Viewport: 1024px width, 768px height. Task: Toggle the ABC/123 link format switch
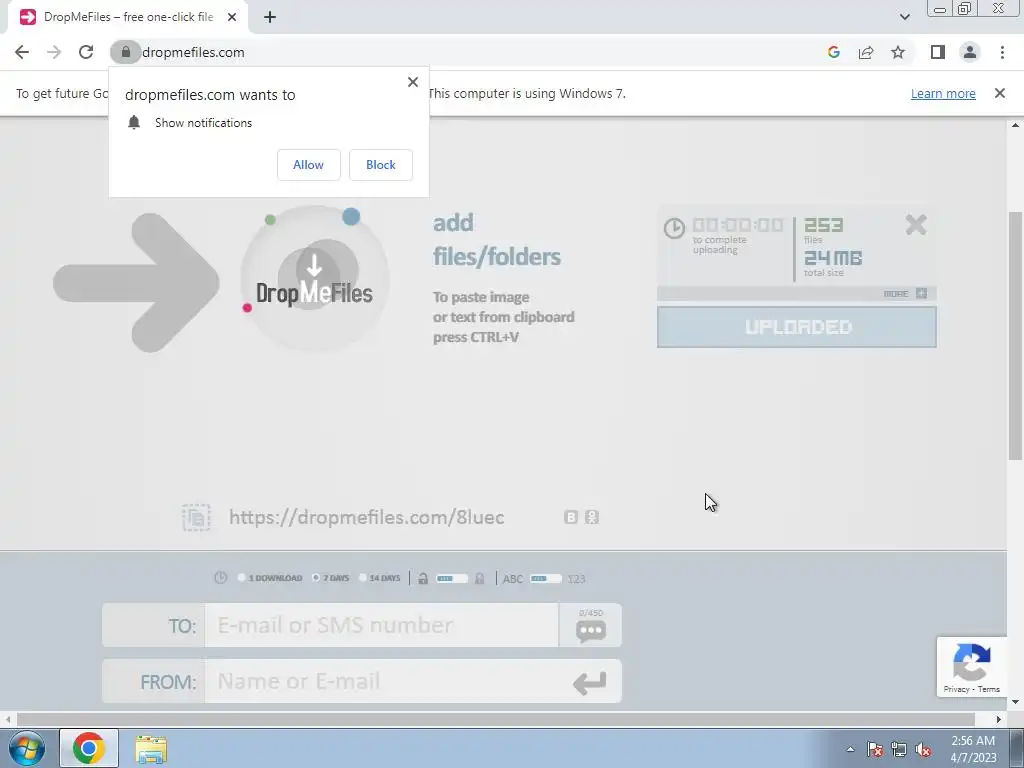[x=546, y=579]
